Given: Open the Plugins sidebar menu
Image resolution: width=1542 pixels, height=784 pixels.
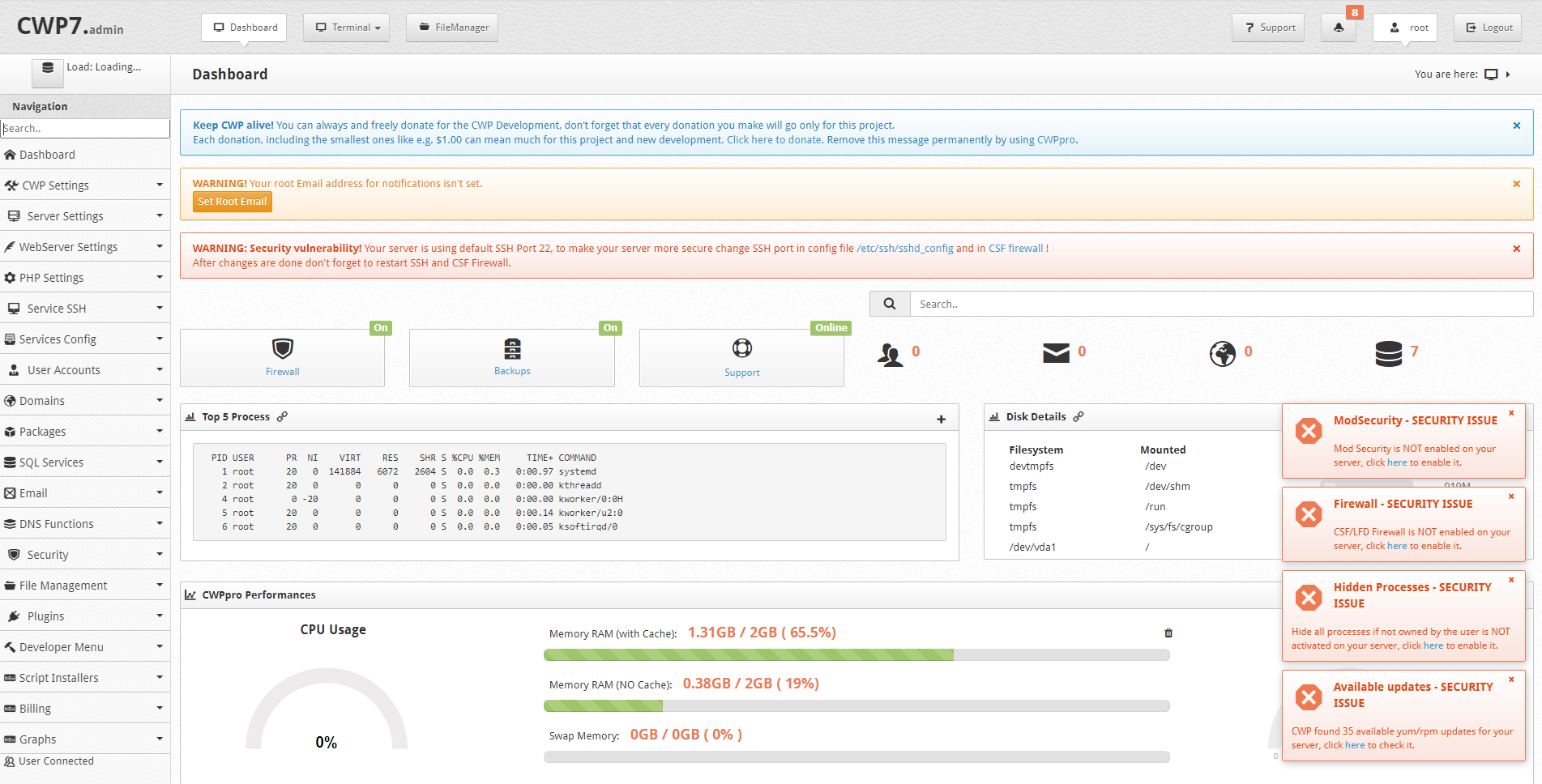Looking at the screenshot, I should [x=85, y=616].
